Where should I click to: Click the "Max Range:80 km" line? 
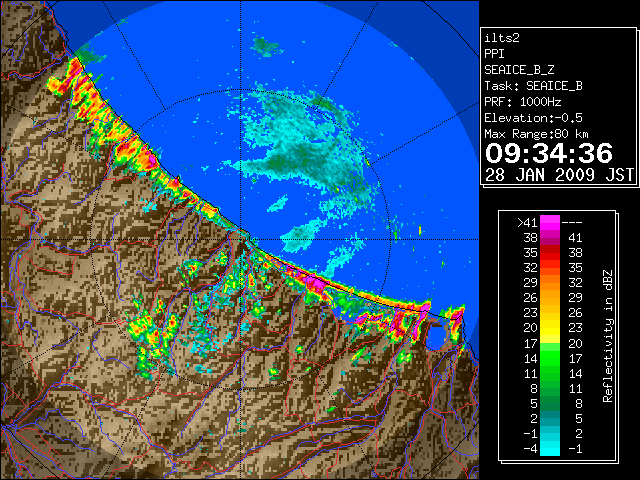(x=536, y=134)
